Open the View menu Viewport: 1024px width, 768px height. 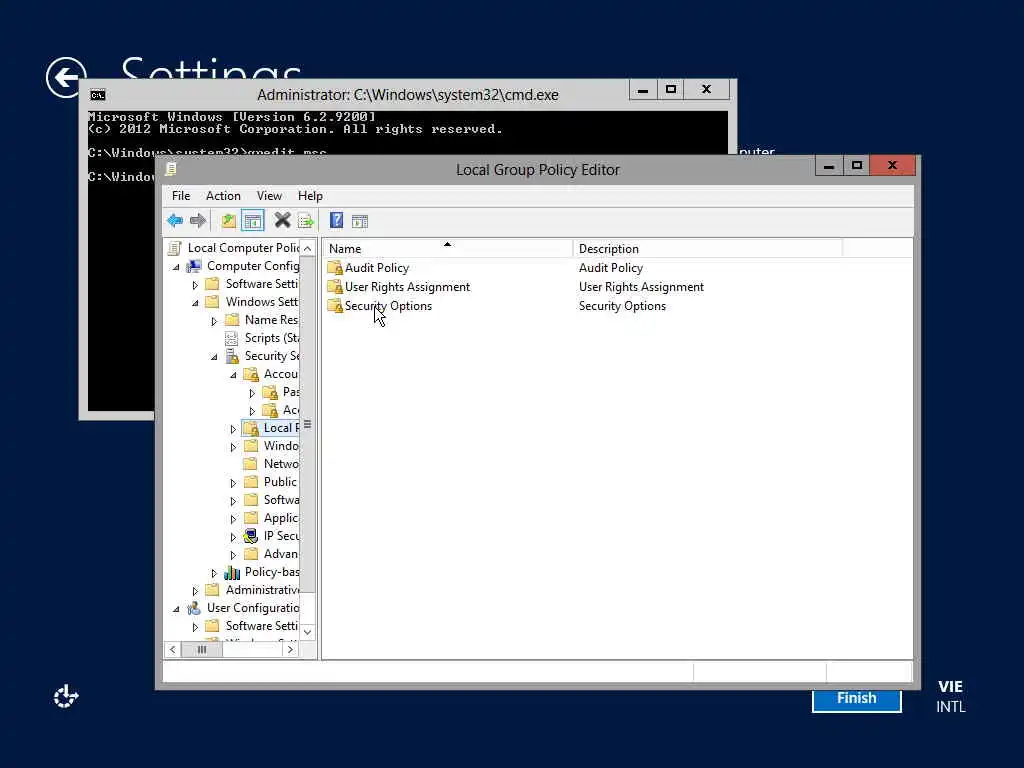coord(269,196)
